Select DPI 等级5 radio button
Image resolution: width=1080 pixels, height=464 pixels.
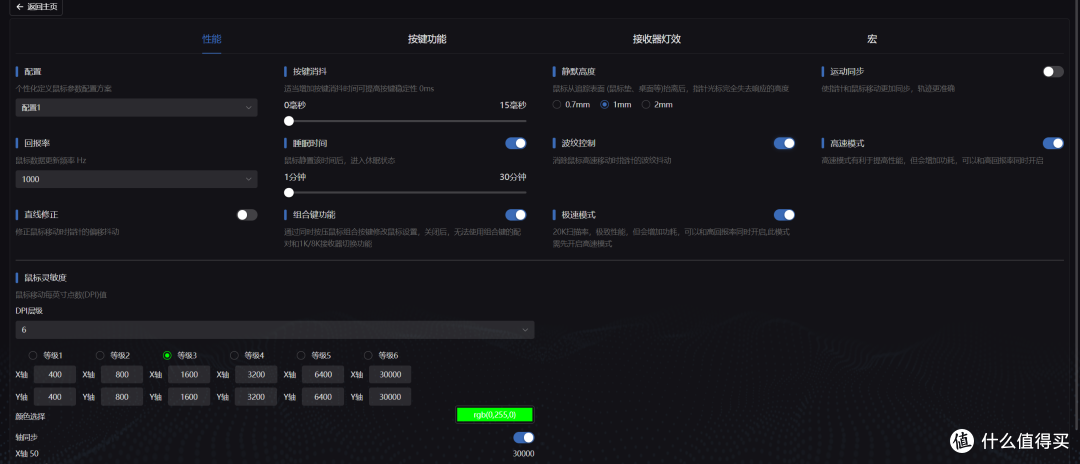point(301,355)
